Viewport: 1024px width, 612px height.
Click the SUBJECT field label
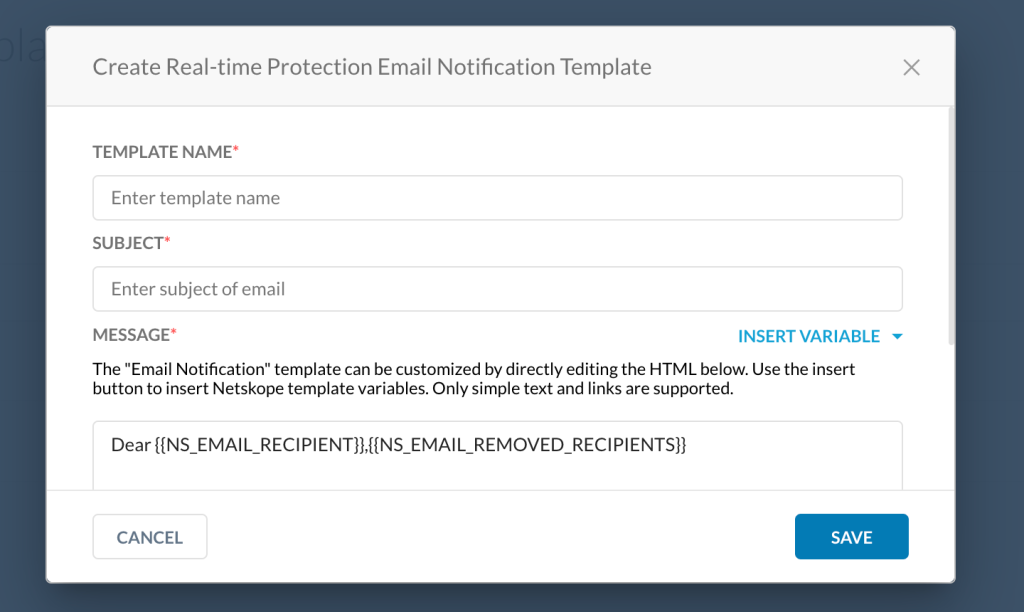coord(128,243)
